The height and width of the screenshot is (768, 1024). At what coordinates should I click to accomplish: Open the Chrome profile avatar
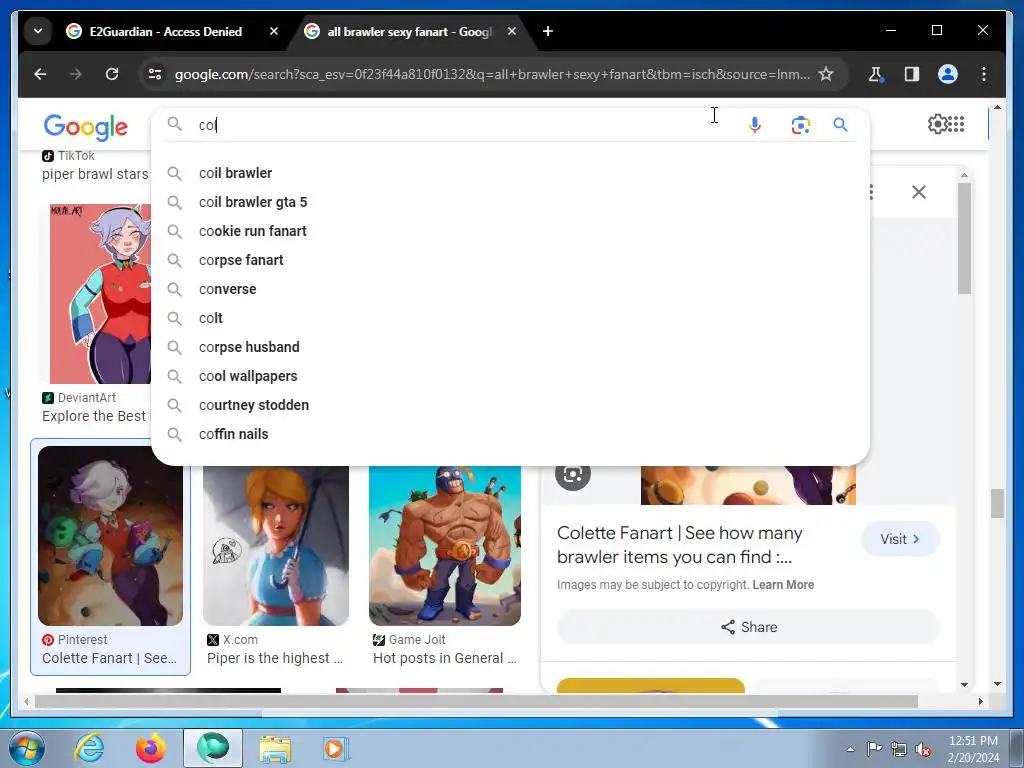(x=948, y=74)
